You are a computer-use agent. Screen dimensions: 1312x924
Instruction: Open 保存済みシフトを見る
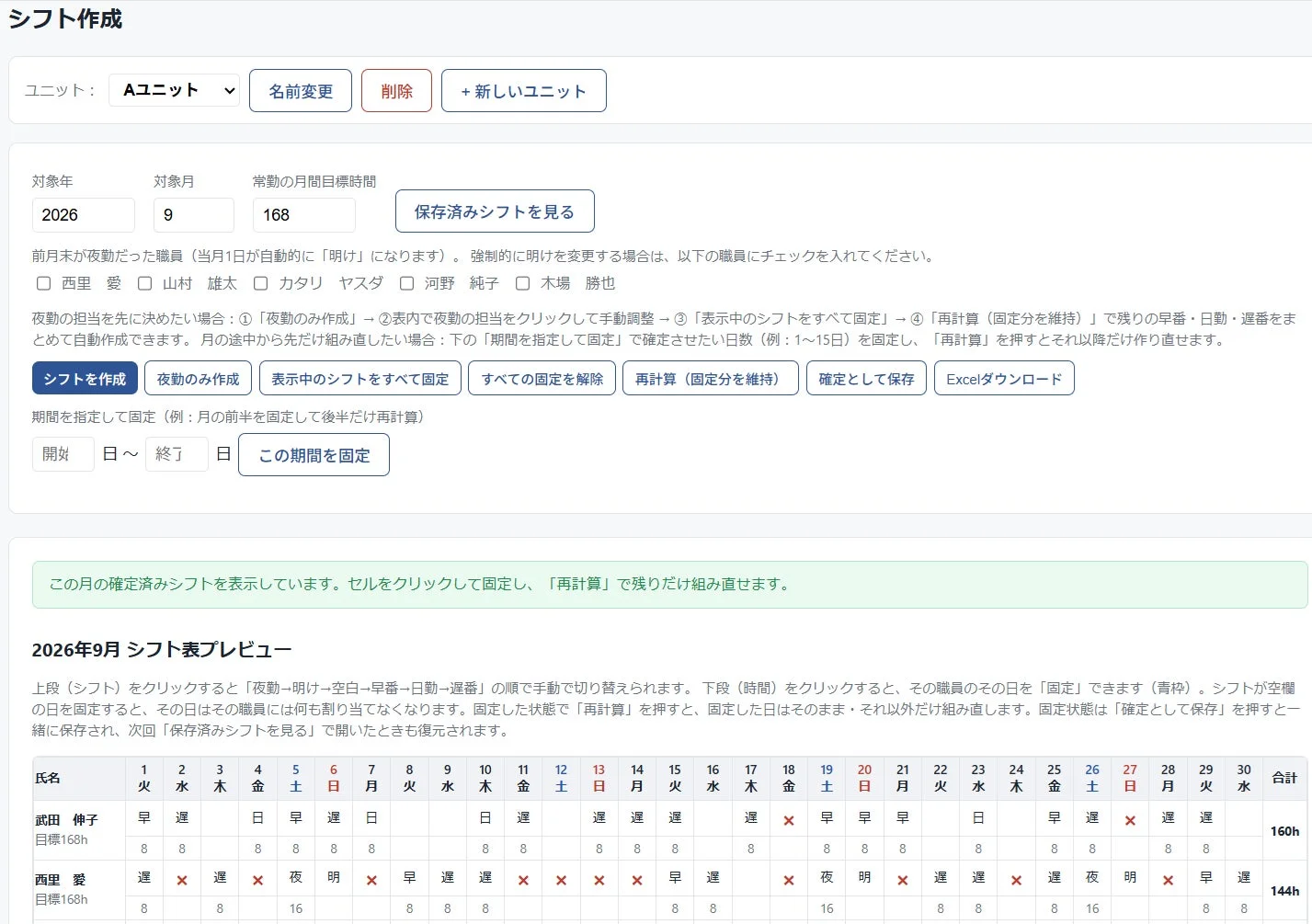[x=495, y=211]
